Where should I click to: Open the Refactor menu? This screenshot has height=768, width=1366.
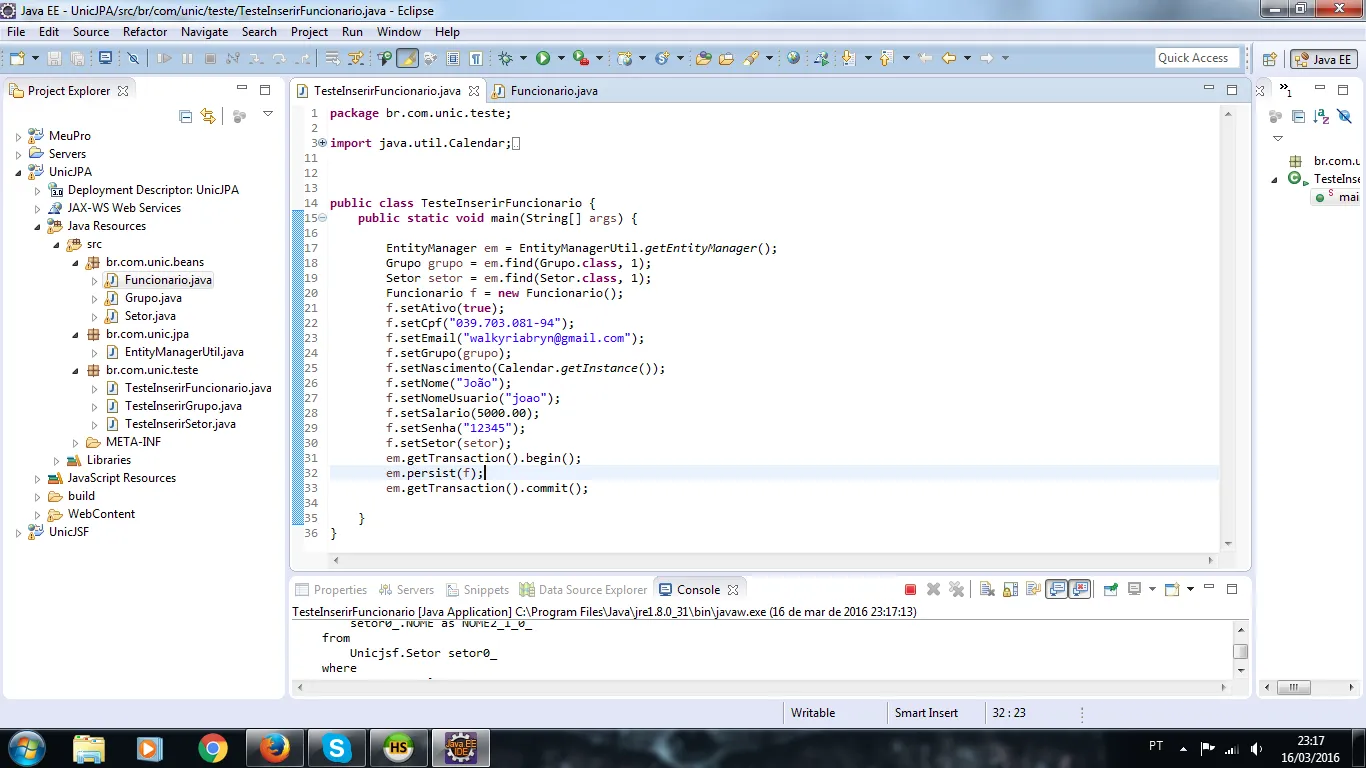coord(145,32)
